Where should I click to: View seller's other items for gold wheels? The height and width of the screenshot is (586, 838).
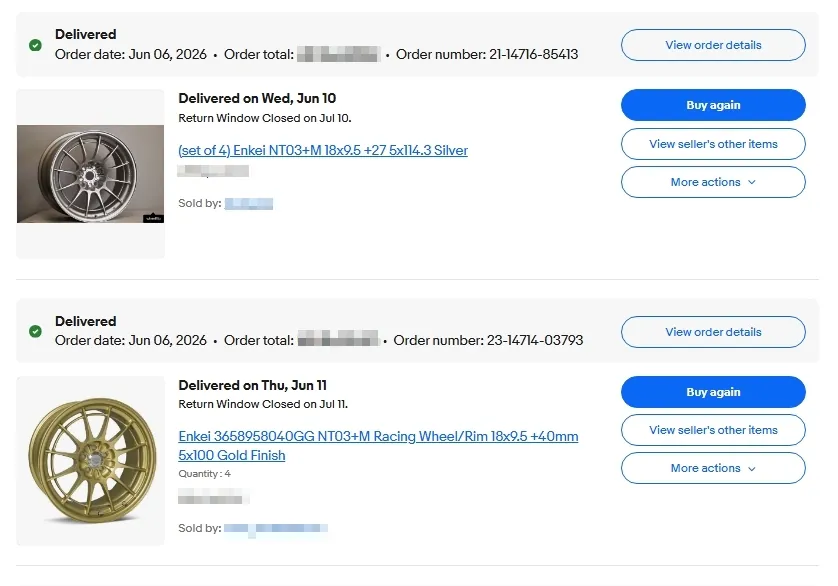click(x=713, y=430)
